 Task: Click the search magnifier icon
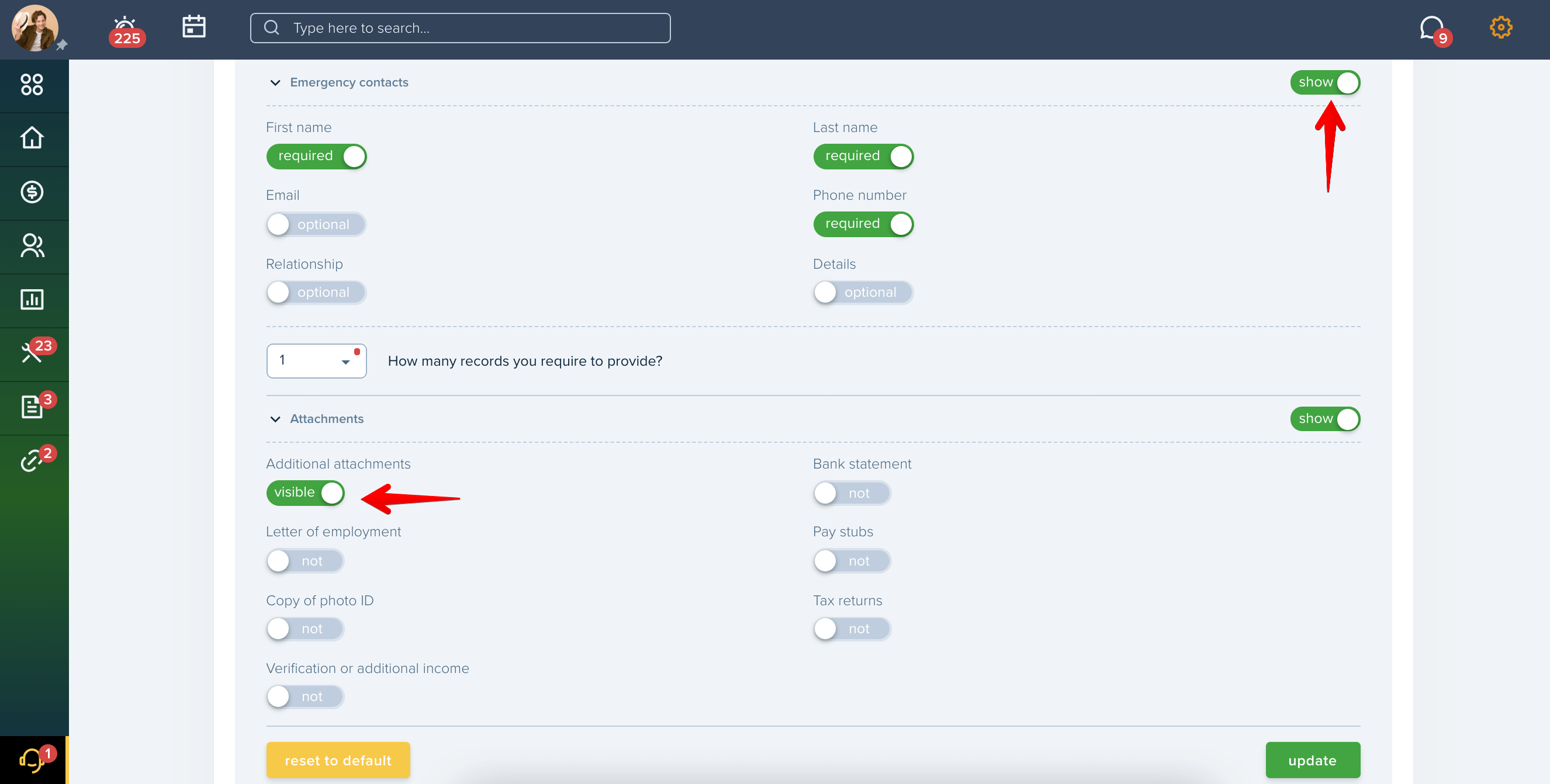pos(271,27)
